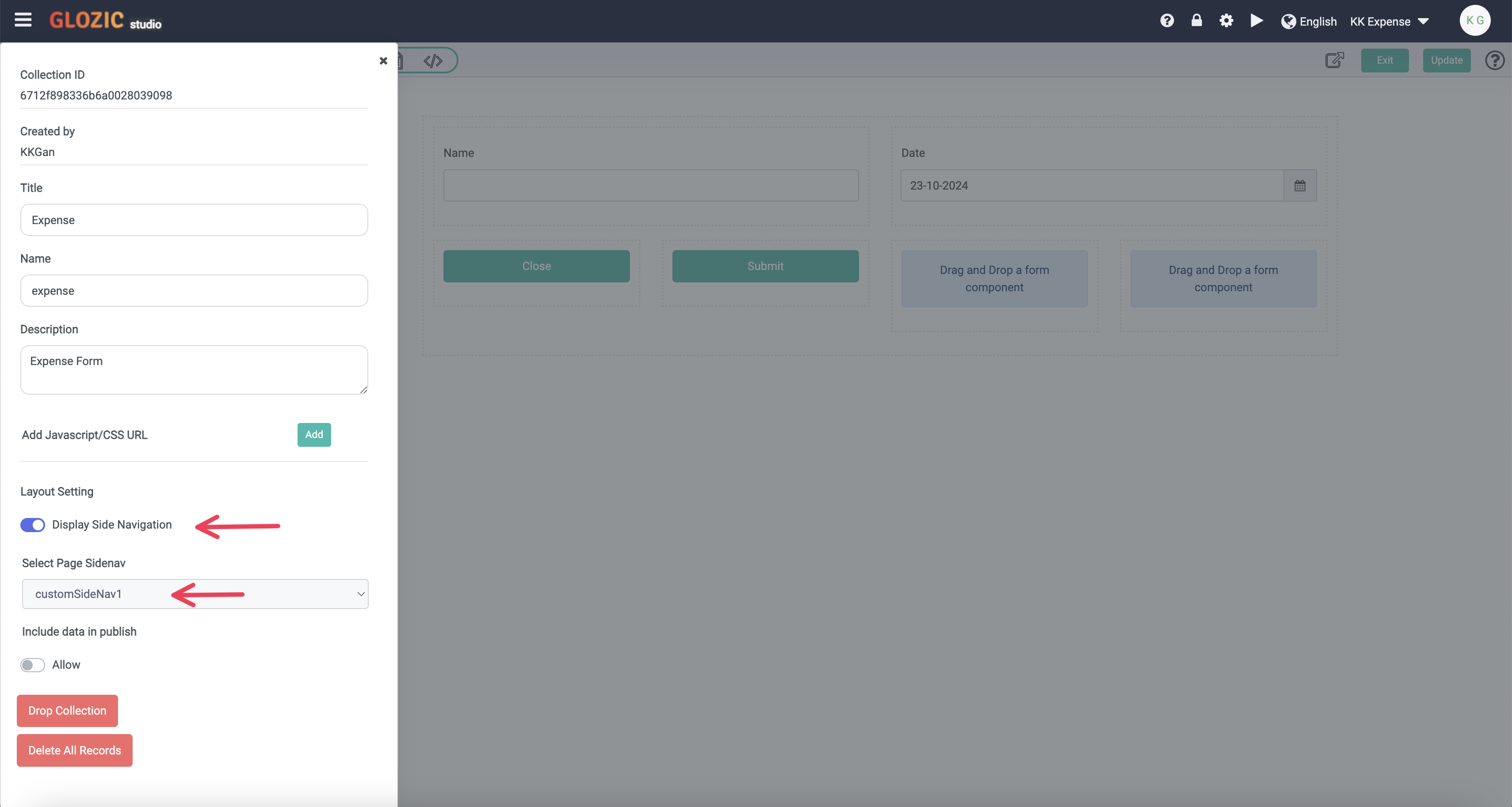The image size is (1512, 807).
Task: Click the first Drag and Drop placeholder
Action: [994, 279]
